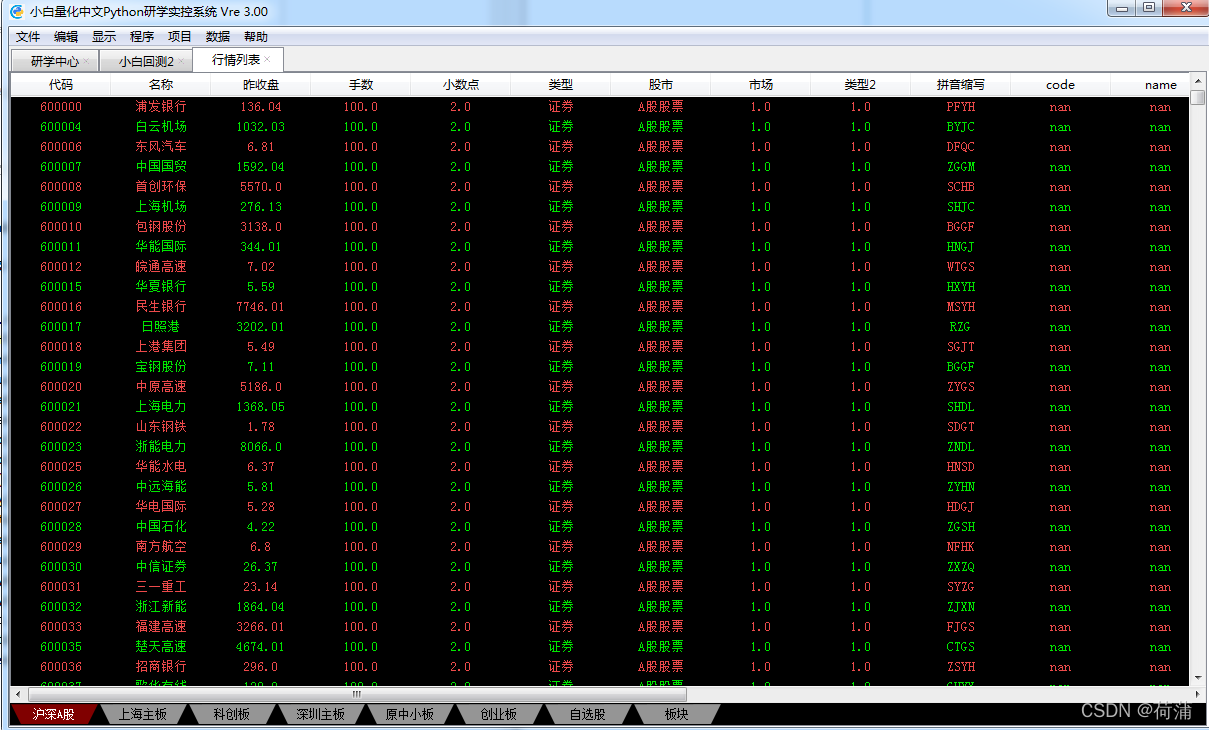This screenshot has width=1209, height=730.
Task: Select the 中国国贸 row name
Action: click(x=161, y=167)
